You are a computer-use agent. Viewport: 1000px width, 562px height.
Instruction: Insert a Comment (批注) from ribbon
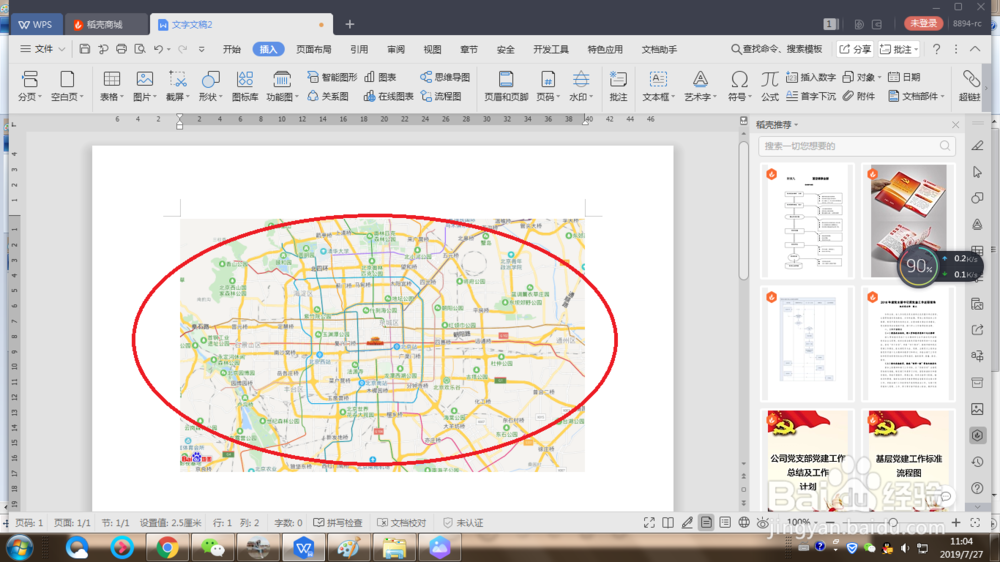(x=618, y=85)
